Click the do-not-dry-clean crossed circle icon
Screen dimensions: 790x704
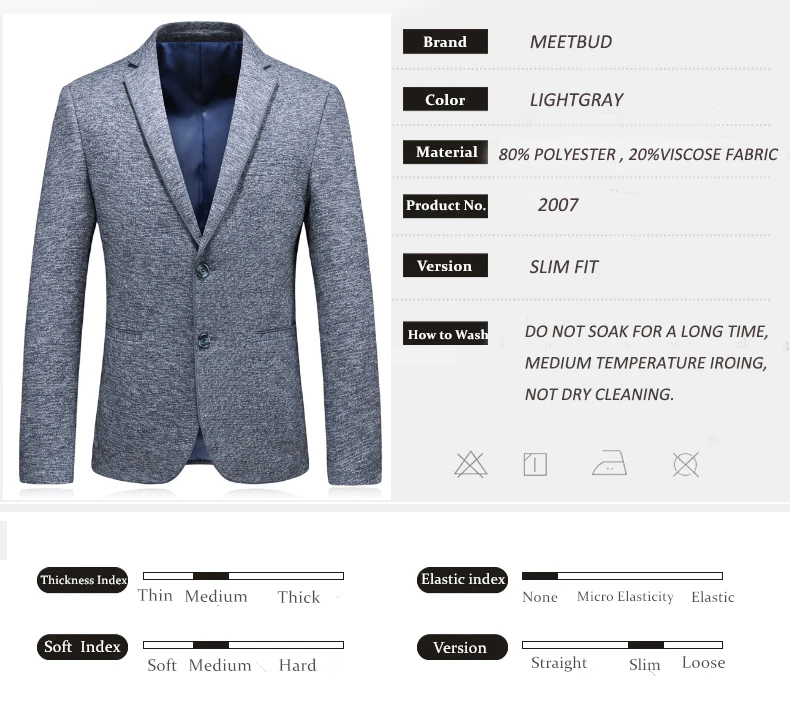(686, 464)
